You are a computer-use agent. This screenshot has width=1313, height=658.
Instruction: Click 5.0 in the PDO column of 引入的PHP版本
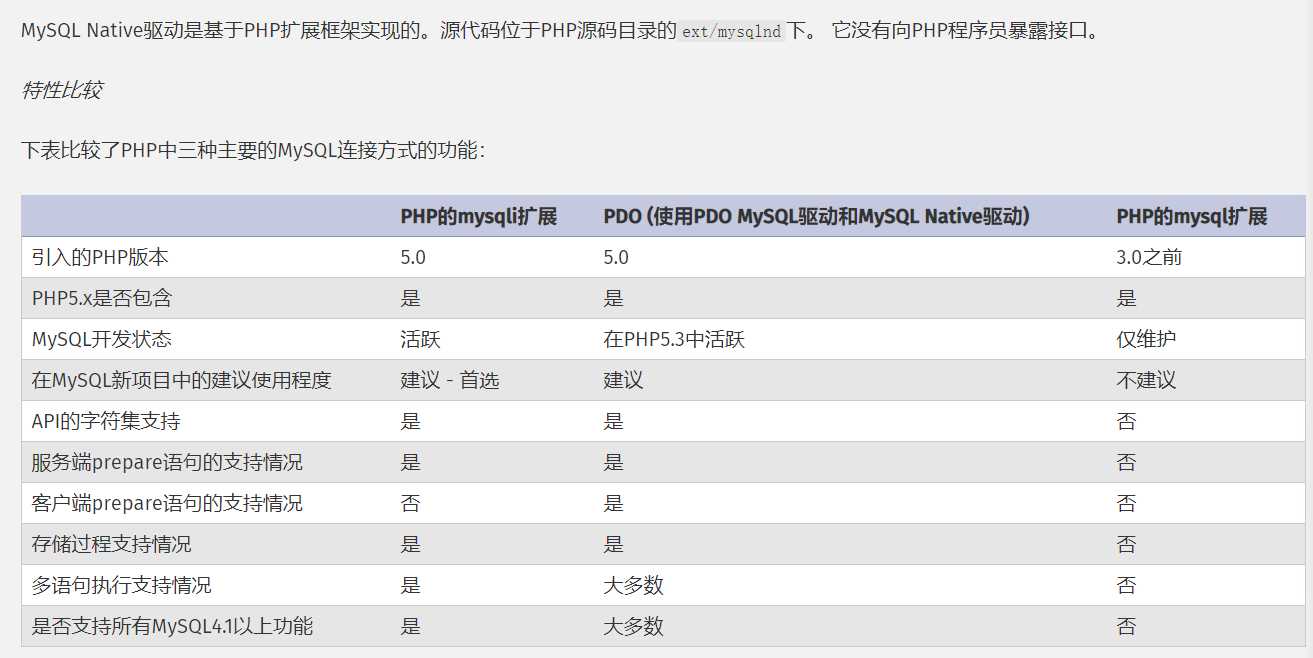click(x=616, y=257)
